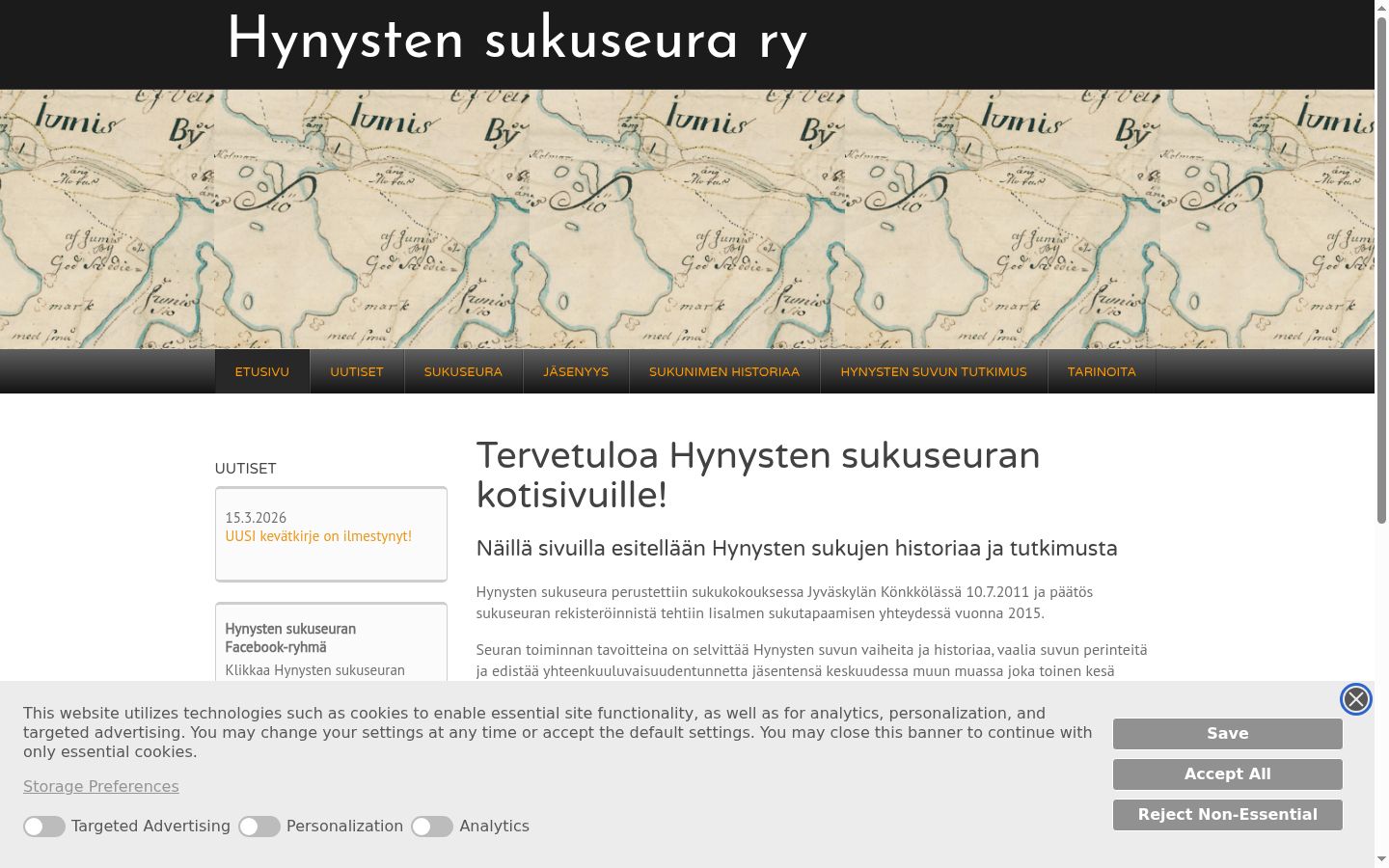
Task: Open the 'UUSI kevätkirje on ilmestynyt!' news link
Action: (318, 536)
